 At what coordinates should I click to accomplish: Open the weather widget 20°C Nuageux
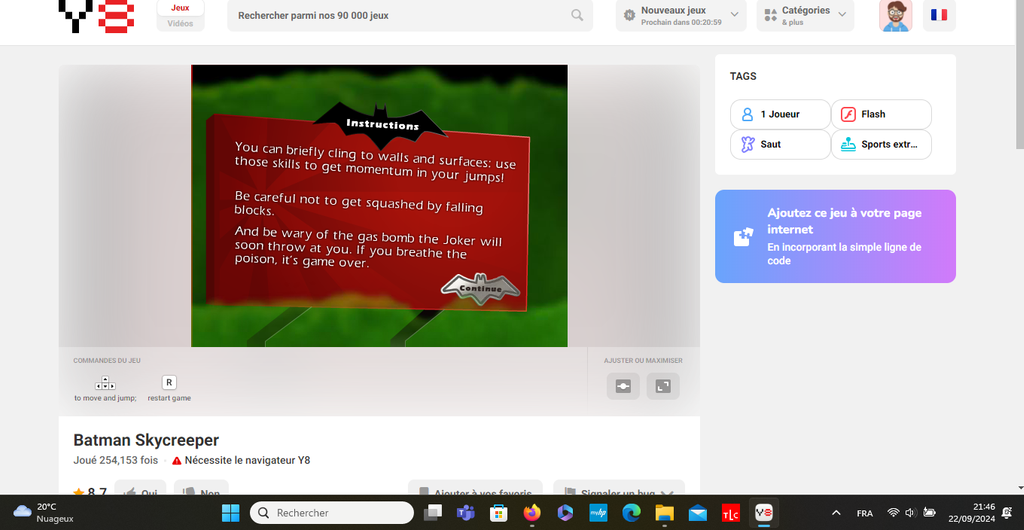pos(43,513)
